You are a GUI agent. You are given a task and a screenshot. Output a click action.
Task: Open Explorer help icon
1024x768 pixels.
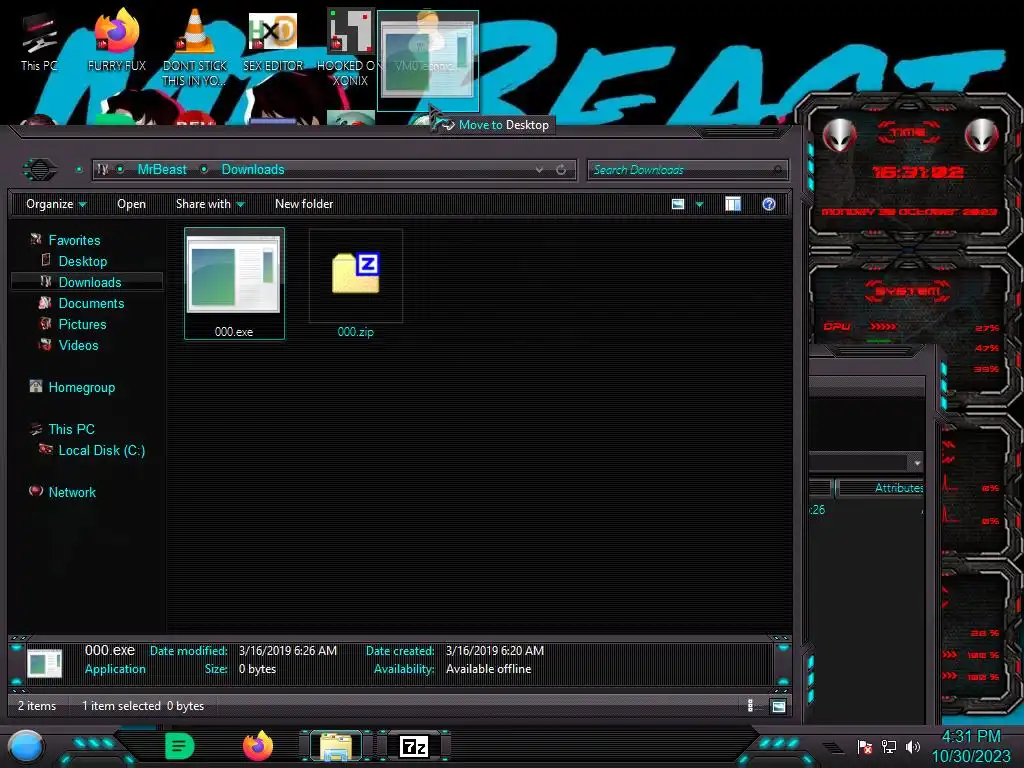769,204
